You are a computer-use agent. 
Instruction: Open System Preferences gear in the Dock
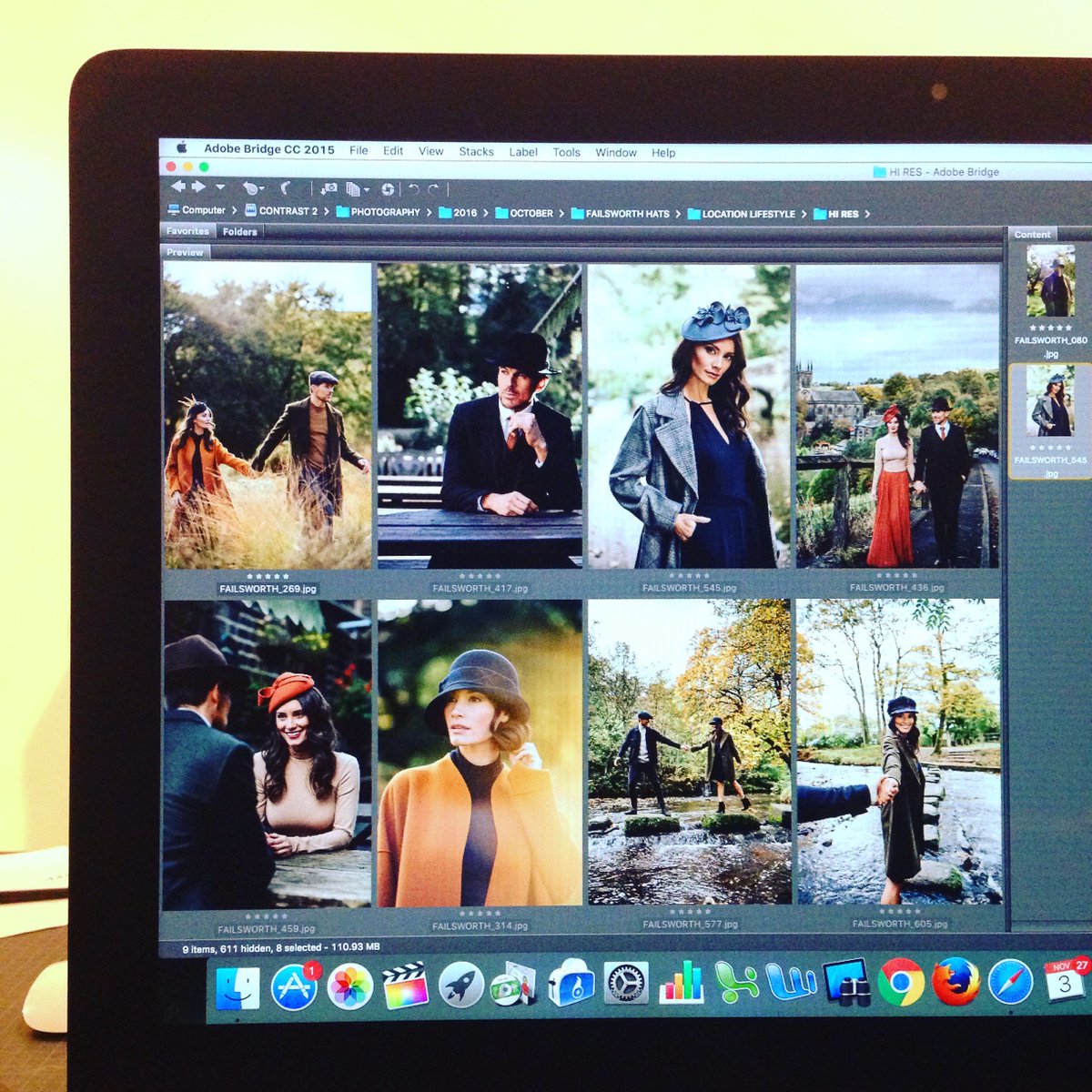tap(626, 984)
